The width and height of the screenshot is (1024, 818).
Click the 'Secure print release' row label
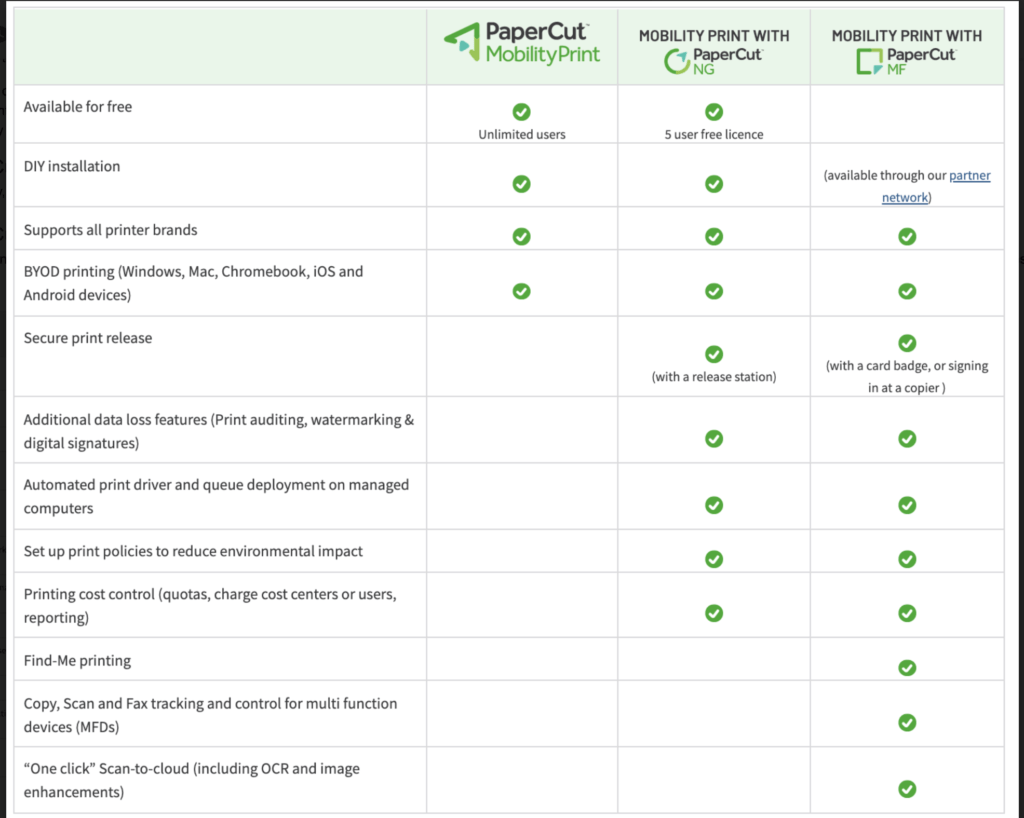pyautogui.click(x=88, y=338)
